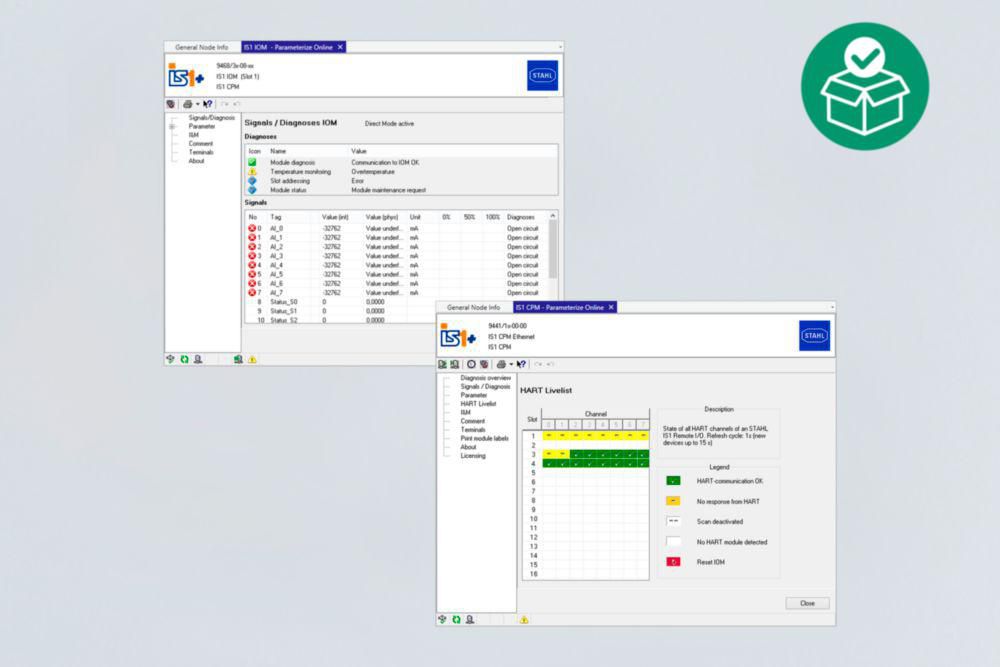Click user icon in CPM window status bar
1000x667 pixels.
pos(470,619)
